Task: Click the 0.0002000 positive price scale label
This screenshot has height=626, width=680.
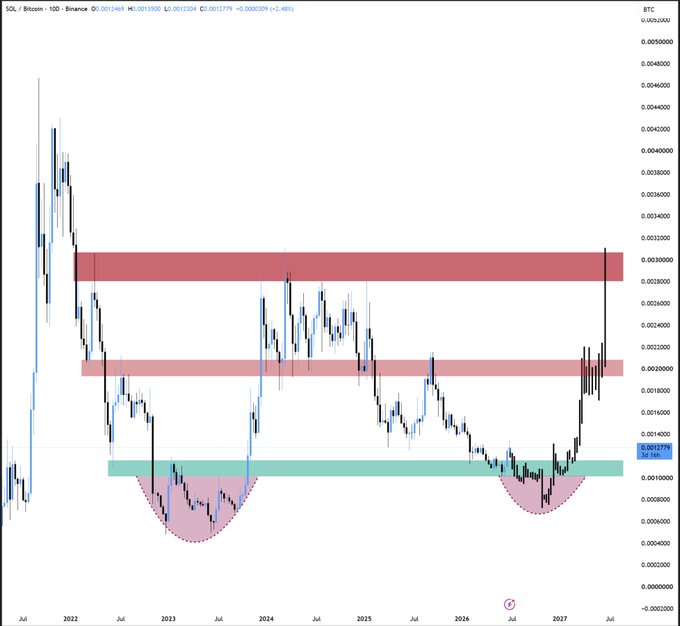Action: point(657,565)
